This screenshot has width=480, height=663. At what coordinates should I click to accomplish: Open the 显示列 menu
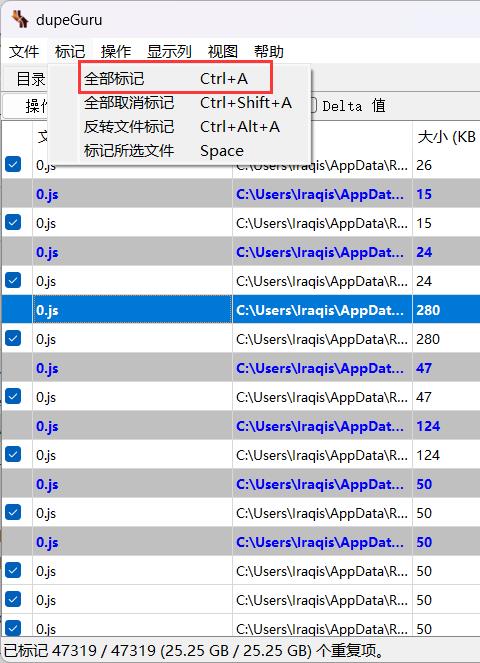(x=169, y=52)
